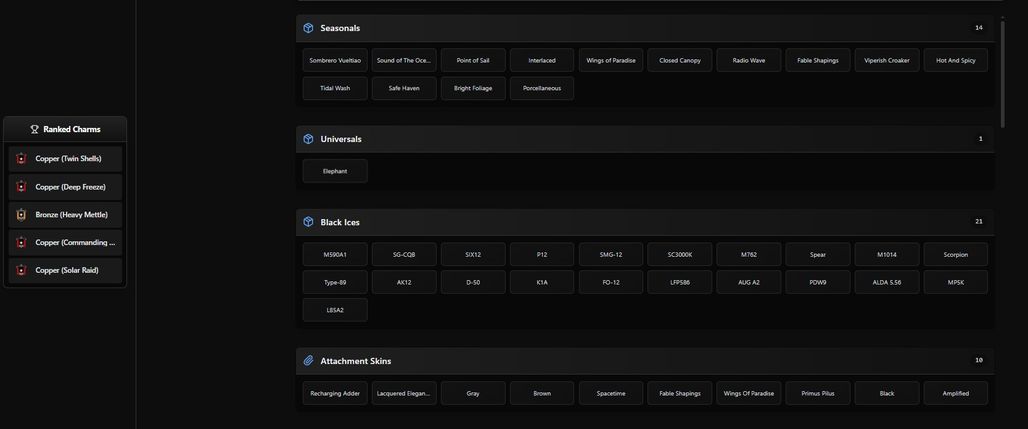This screenshot has width=1028, height=429.
Task: Select the Recharging Adder attachment skin
Action: 335,394
